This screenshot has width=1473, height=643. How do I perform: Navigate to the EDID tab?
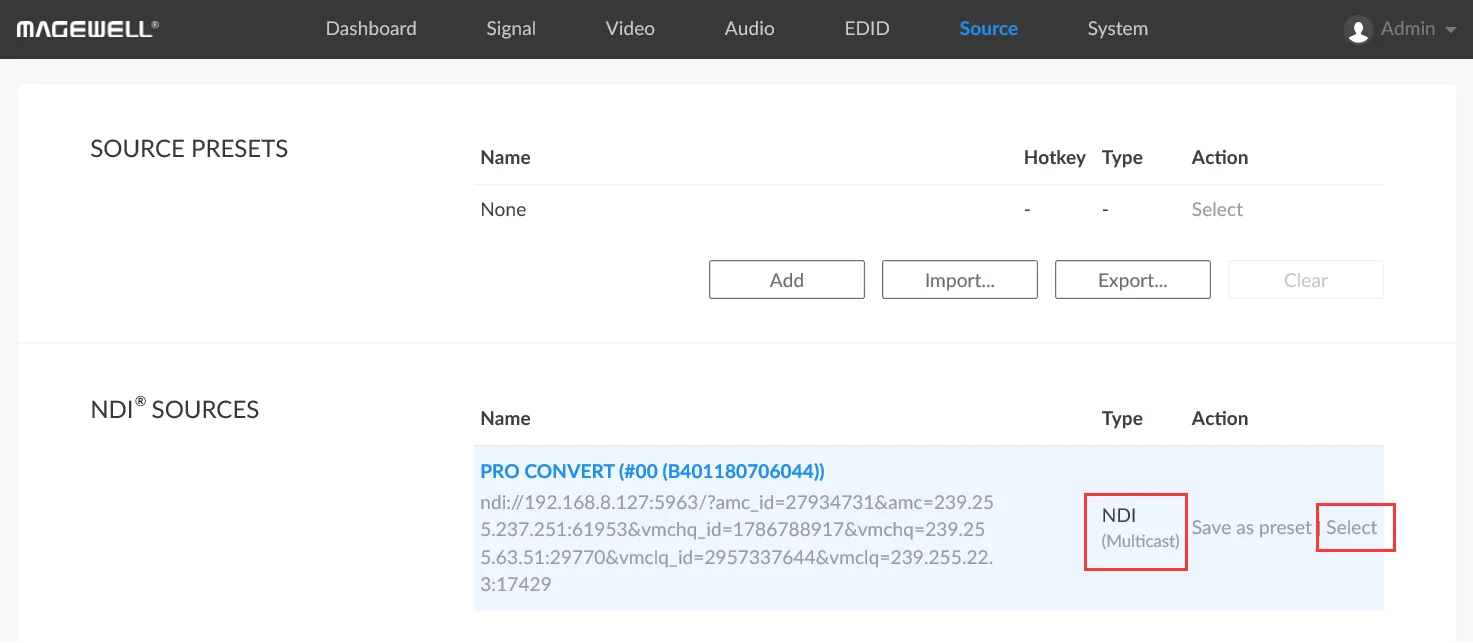tap(867, 29)
